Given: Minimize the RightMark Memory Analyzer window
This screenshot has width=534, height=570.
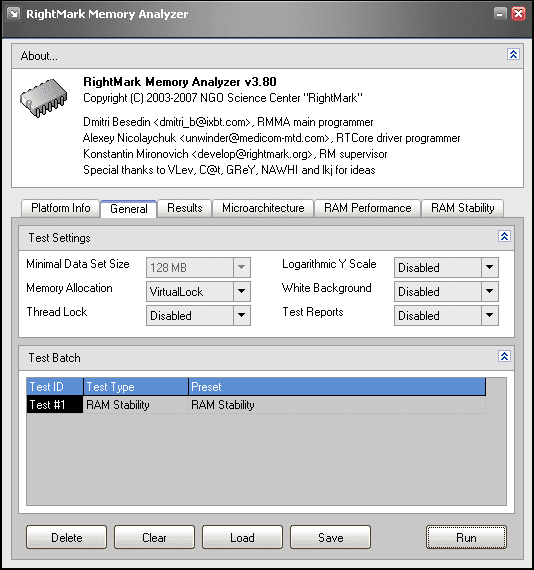Looking at the screenshot, I should (x=500, y=14).
